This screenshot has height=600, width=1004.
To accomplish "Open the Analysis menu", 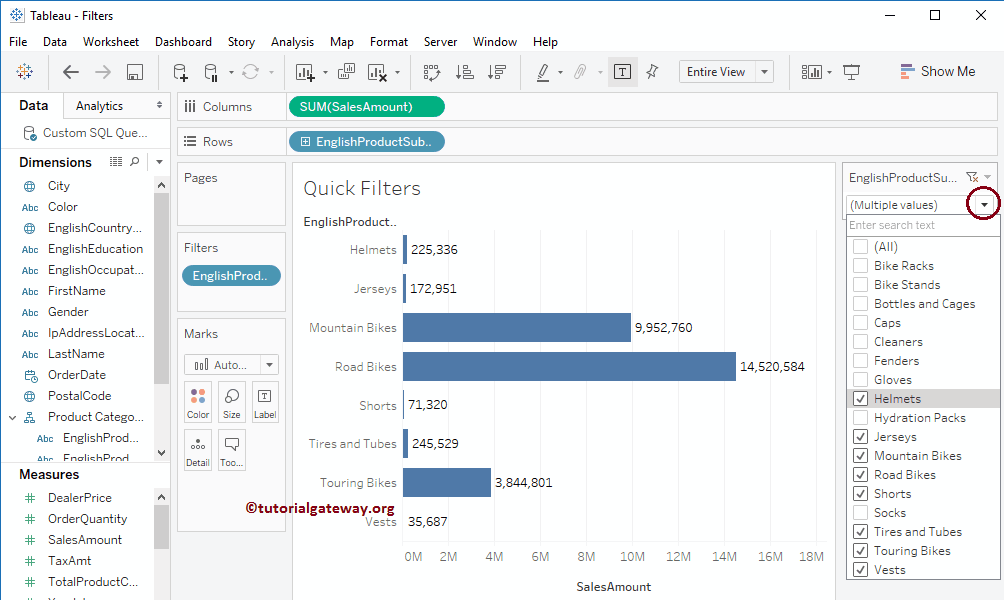I will [x=292, y=42].
